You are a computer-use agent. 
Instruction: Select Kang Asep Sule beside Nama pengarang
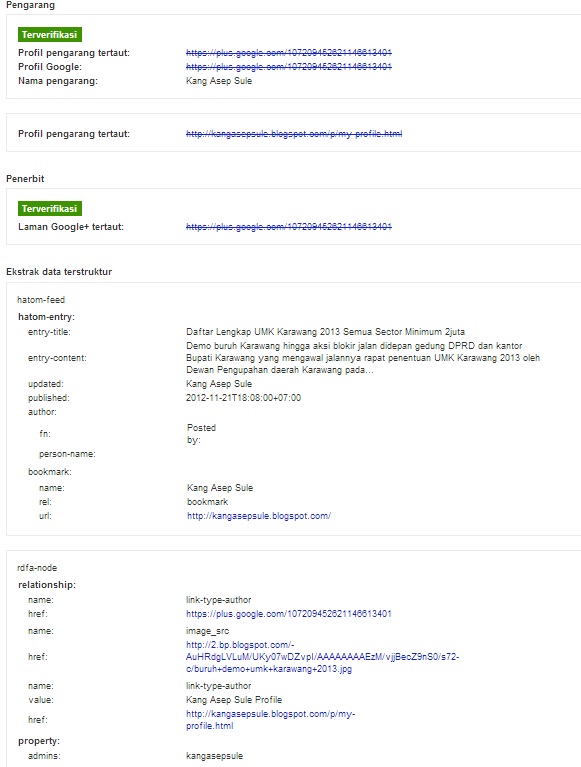pos(219,81)
